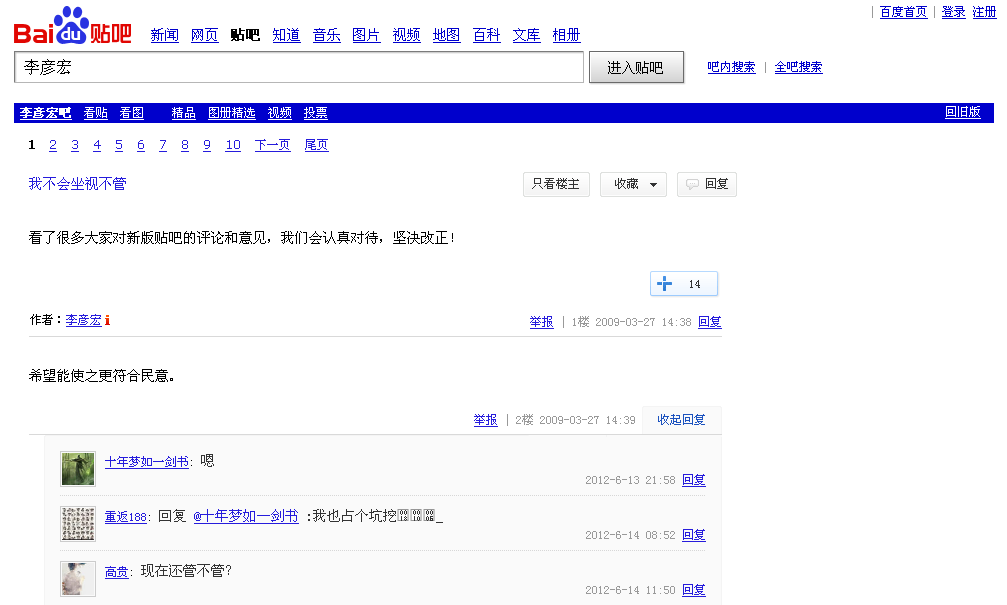Open 音乐 in top navigation

tap(326, 35)
